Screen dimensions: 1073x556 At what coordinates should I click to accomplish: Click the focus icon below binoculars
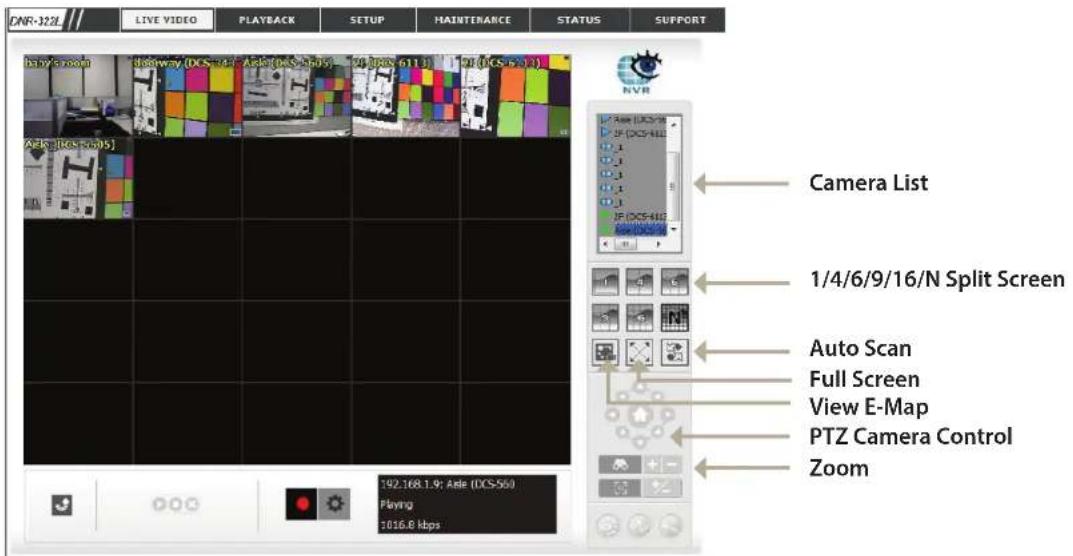[620, 488]
